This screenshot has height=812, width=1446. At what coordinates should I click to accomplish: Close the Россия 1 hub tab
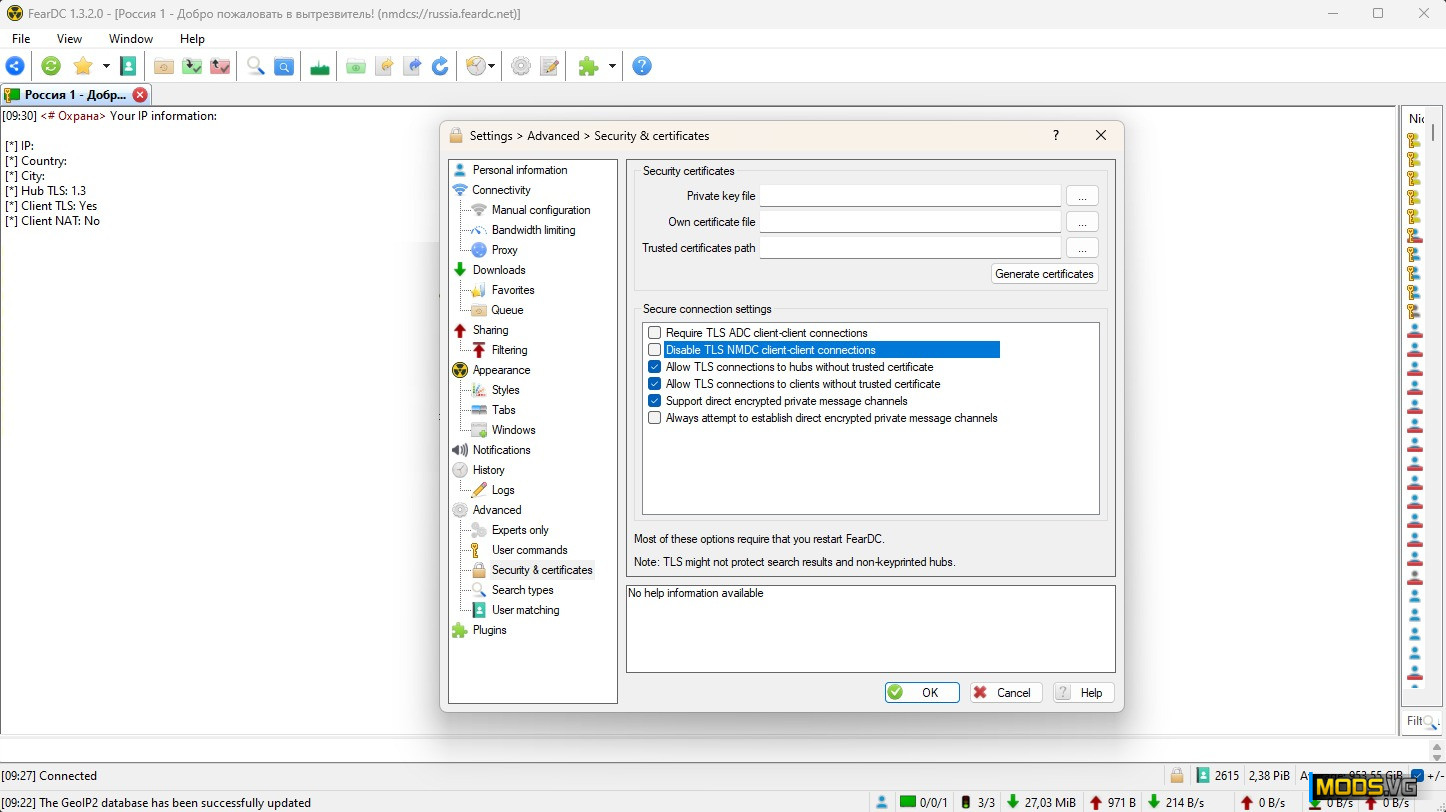140,95
